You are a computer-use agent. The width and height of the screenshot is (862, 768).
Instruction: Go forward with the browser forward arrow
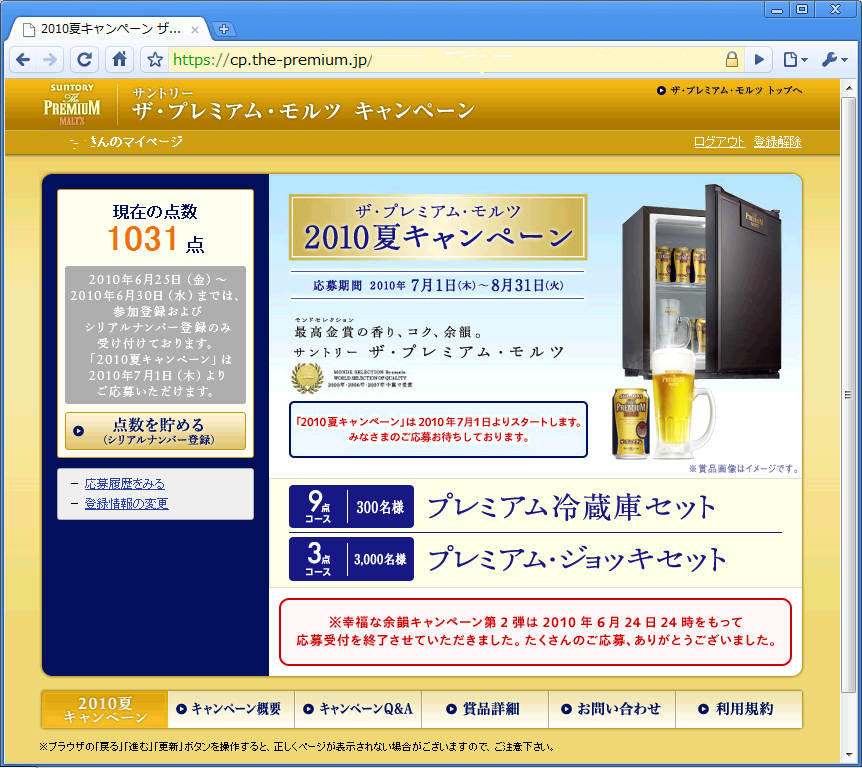(x=50, y=59)
